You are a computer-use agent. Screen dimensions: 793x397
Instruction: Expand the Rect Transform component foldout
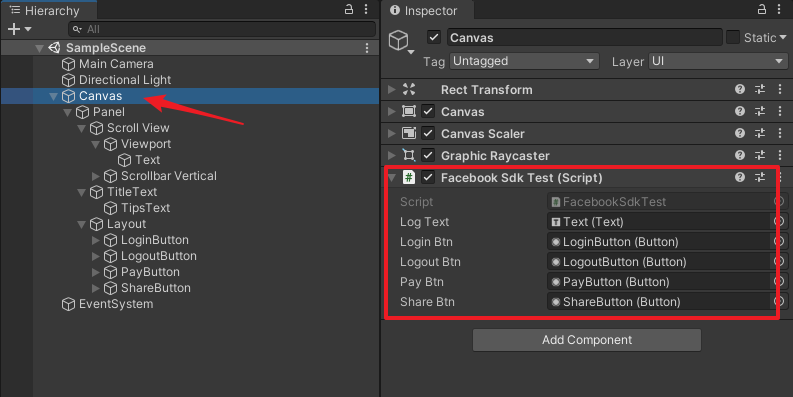391,90
